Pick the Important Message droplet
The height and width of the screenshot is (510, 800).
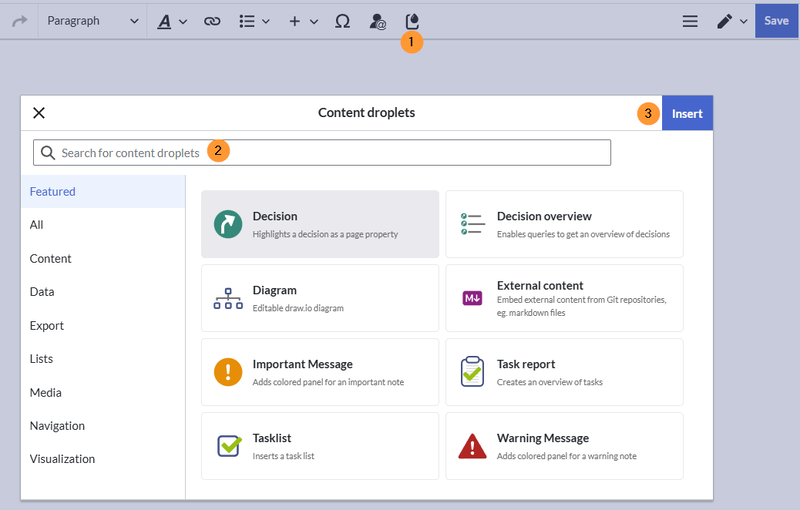click(x=320, y=372)
